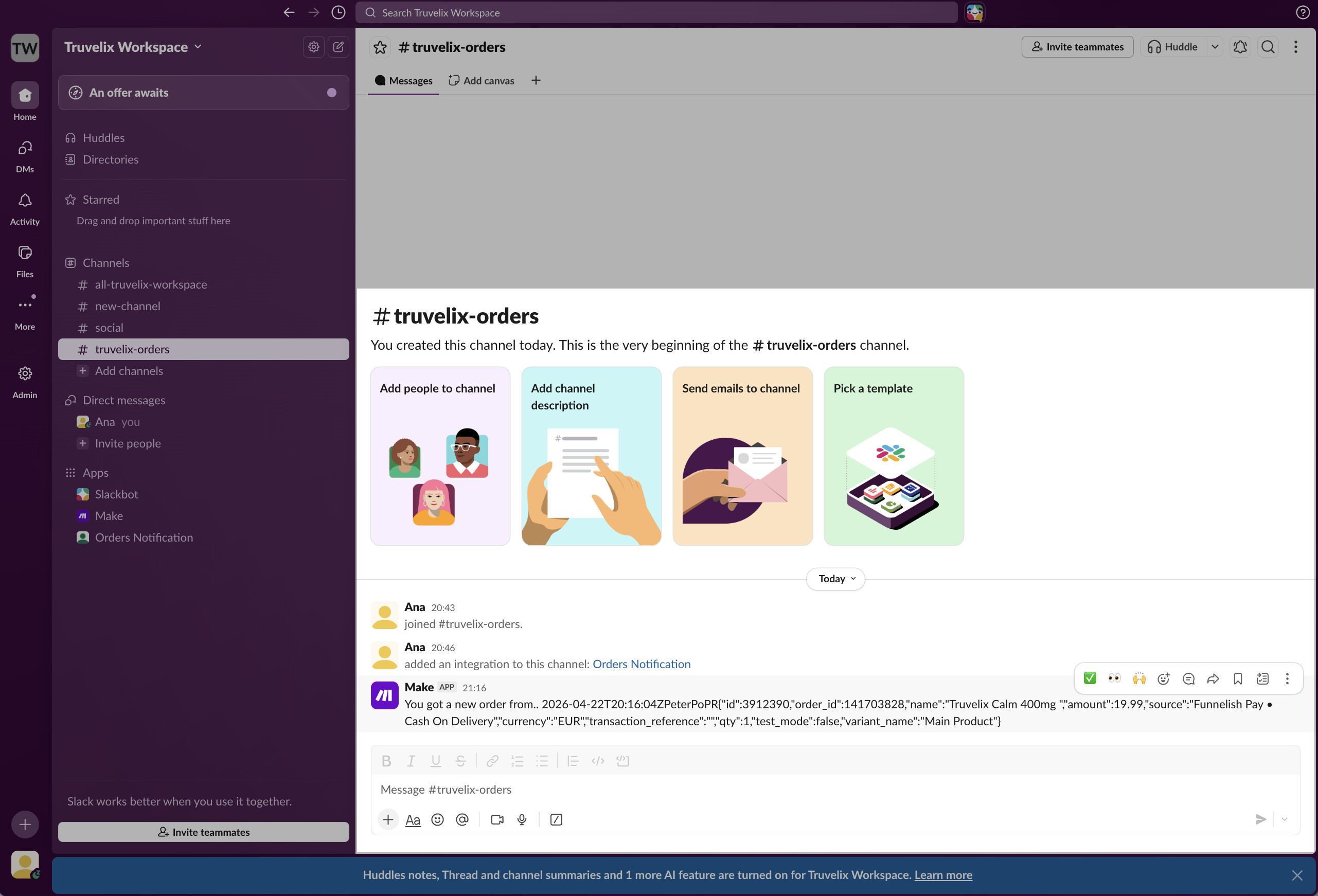Click the forward message arrow icon

pyautogui.click(x=1213, y=679)
